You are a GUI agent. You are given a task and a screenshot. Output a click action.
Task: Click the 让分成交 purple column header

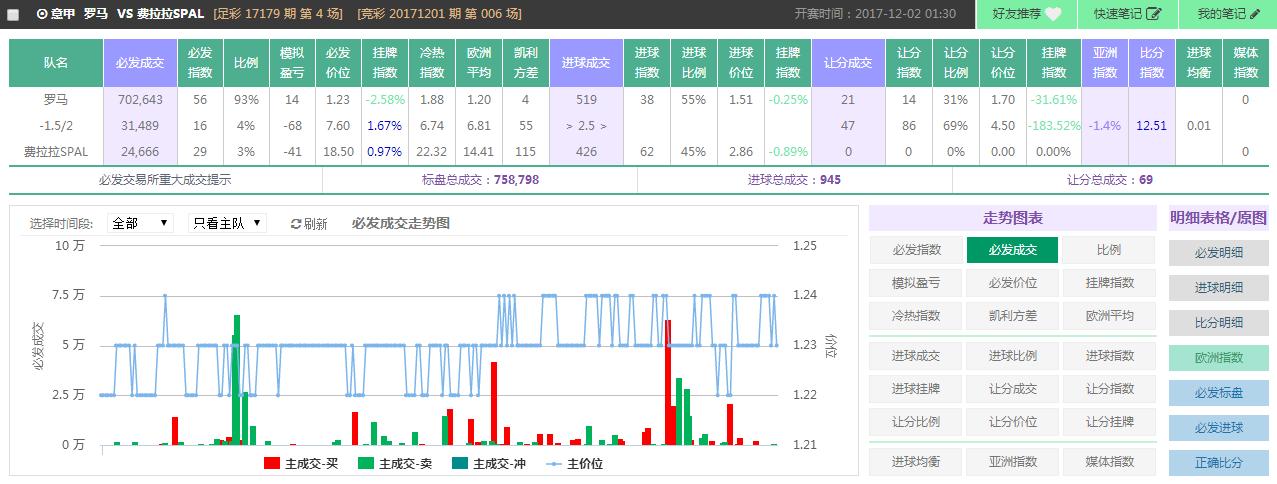(848, 62)
